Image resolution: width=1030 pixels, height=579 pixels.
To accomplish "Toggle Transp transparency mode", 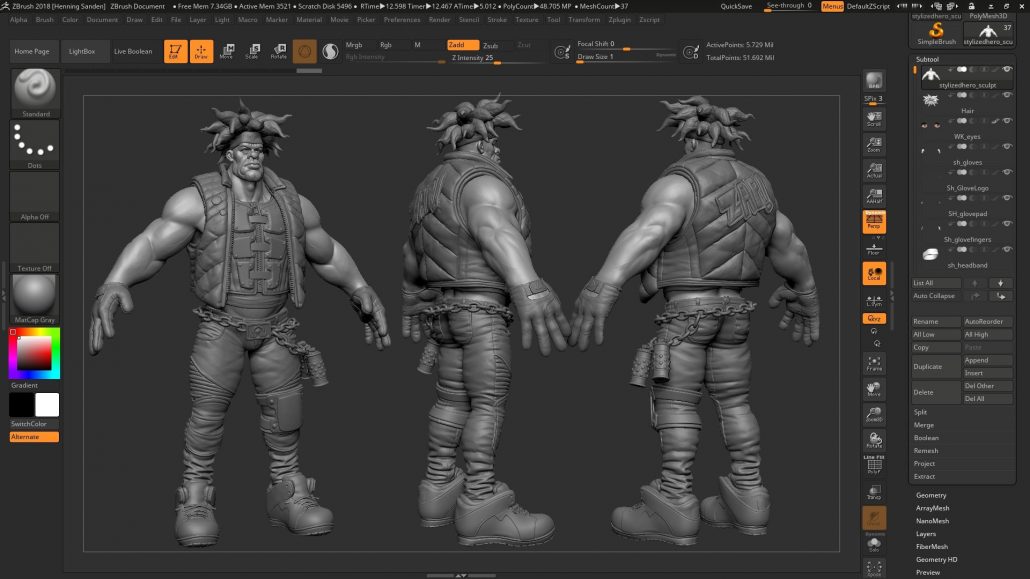I will (x=874, y=492).
